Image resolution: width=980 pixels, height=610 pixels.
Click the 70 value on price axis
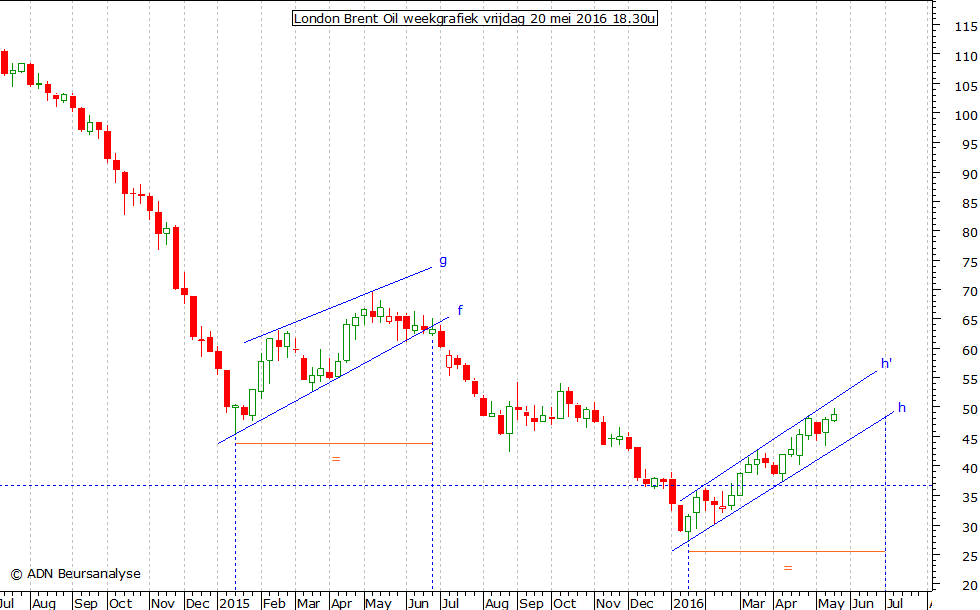click(x=969, y=292)
